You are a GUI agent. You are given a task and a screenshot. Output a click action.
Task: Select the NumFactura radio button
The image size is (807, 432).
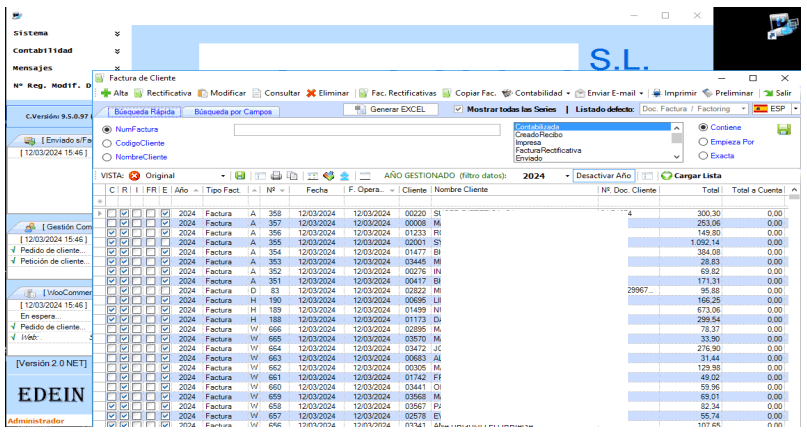click(107, 129)
